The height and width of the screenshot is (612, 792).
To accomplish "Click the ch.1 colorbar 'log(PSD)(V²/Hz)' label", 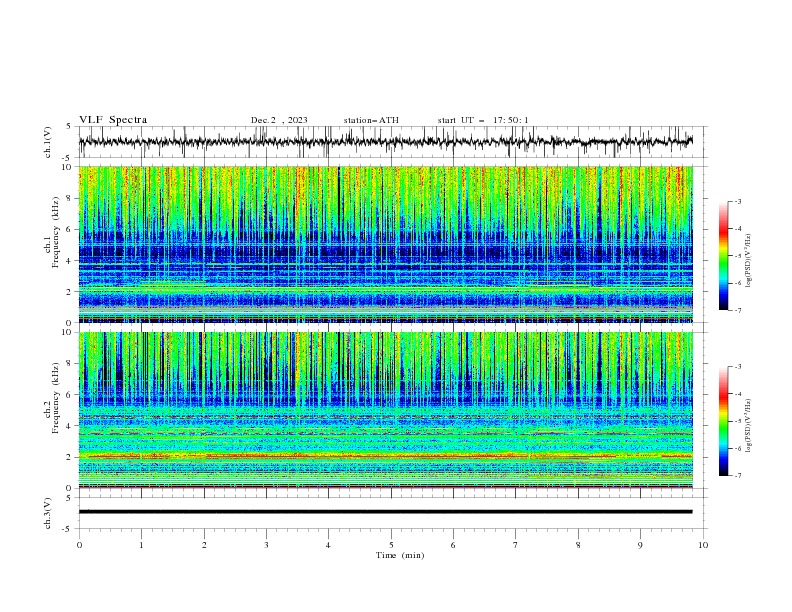I will [x=749, y=261].
